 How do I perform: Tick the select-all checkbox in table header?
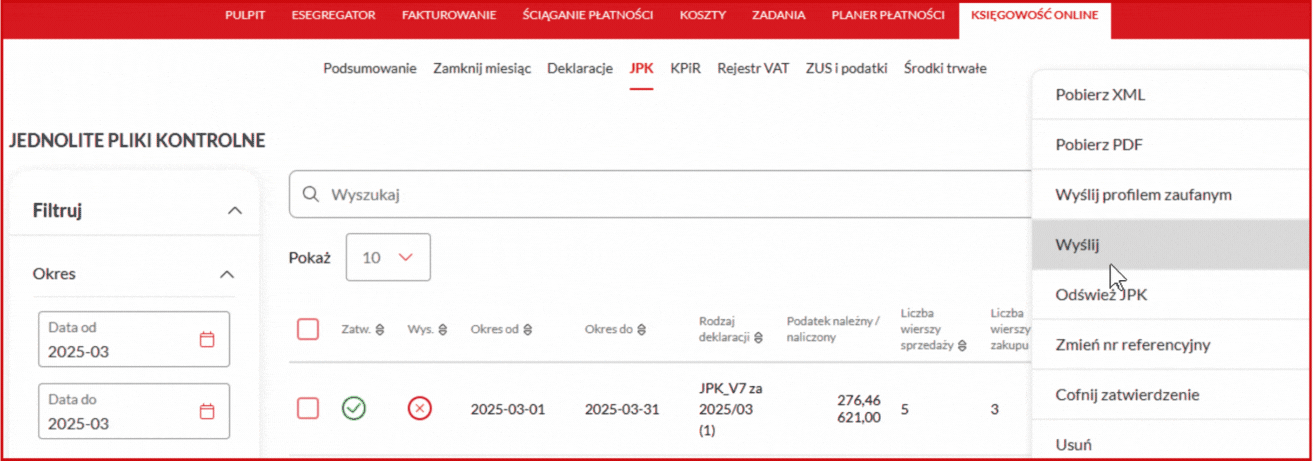point(308,329)
